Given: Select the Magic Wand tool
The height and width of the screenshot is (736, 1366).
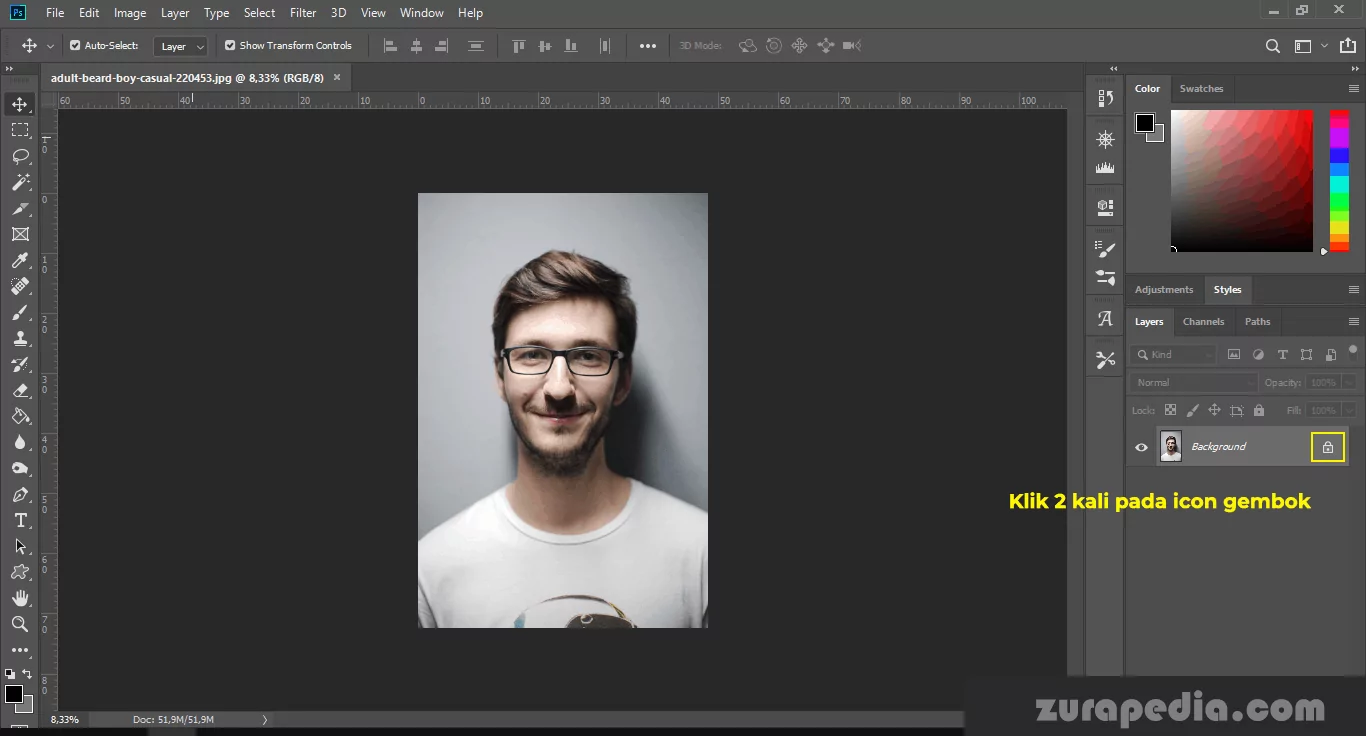Looking at the screenshot, I should (20, 182).
